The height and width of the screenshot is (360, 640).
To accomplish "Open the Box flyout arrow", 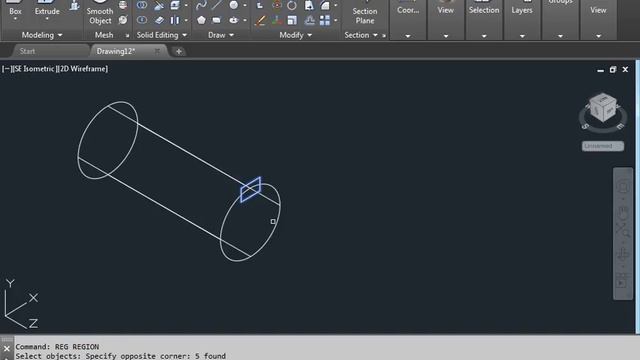I will coord(15,19).
